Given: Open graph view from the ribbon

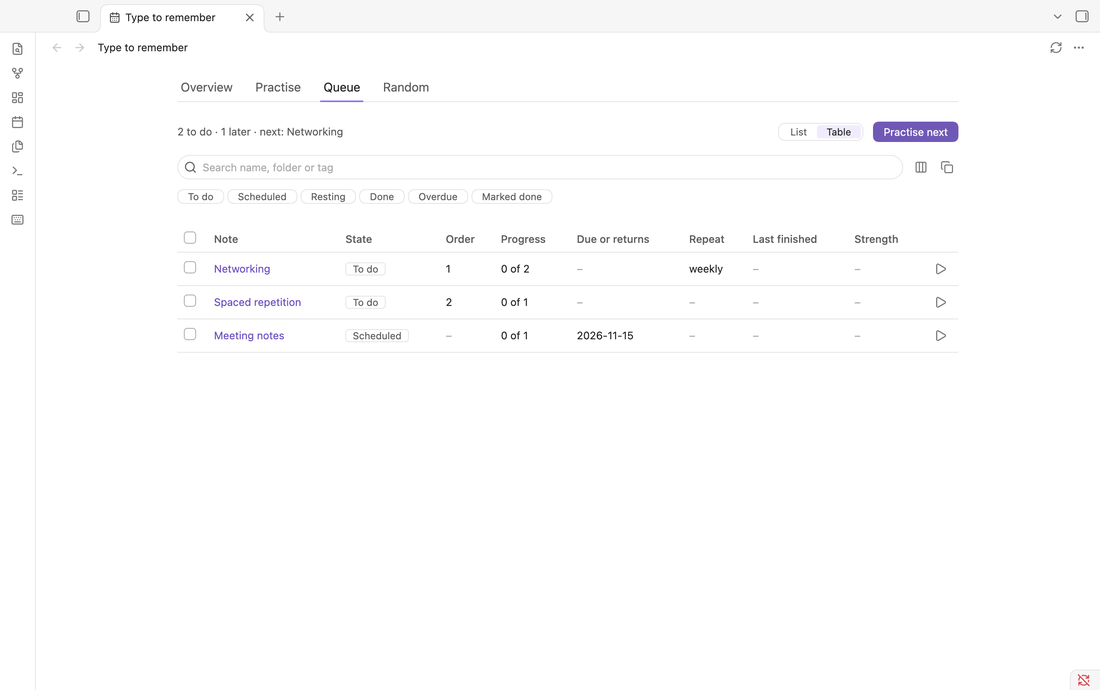Looking at the screenshot, I should point(18,73).
